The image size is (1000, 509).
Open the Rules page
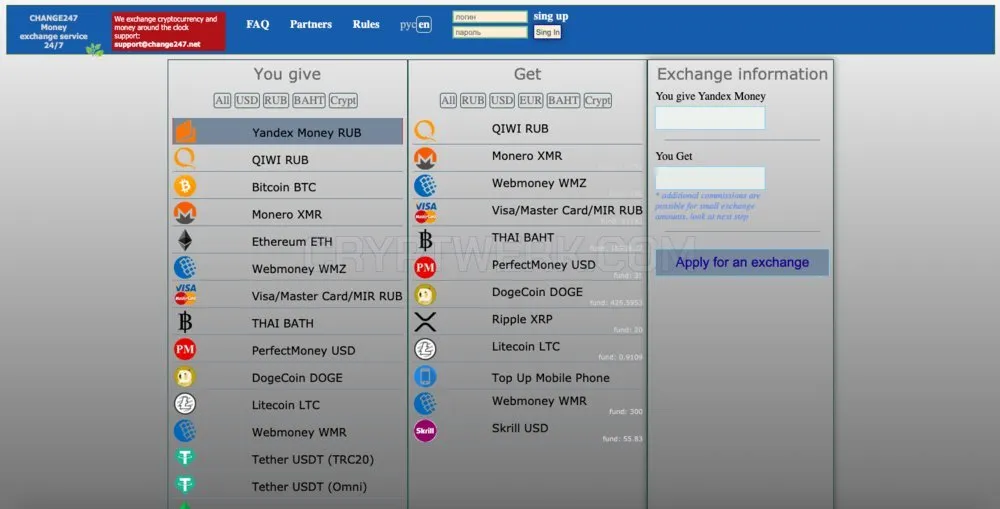366,24
